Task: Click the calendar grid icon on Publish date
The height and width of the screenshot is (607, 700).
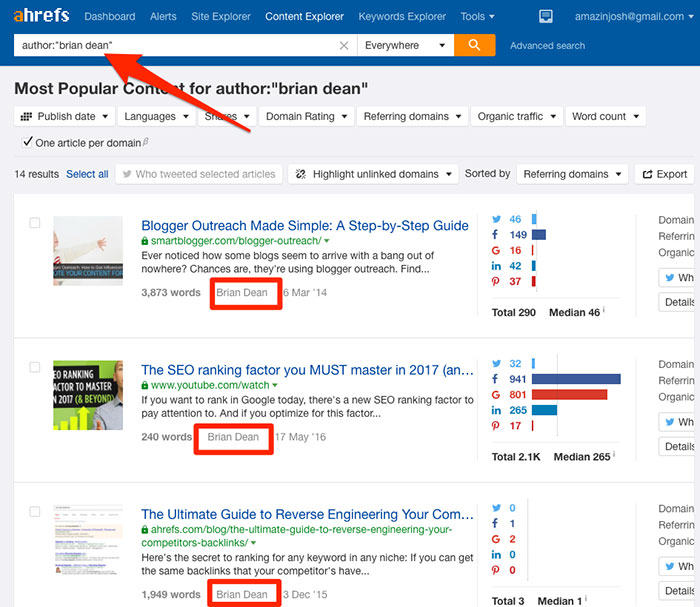Action: (x=26, y=116)
